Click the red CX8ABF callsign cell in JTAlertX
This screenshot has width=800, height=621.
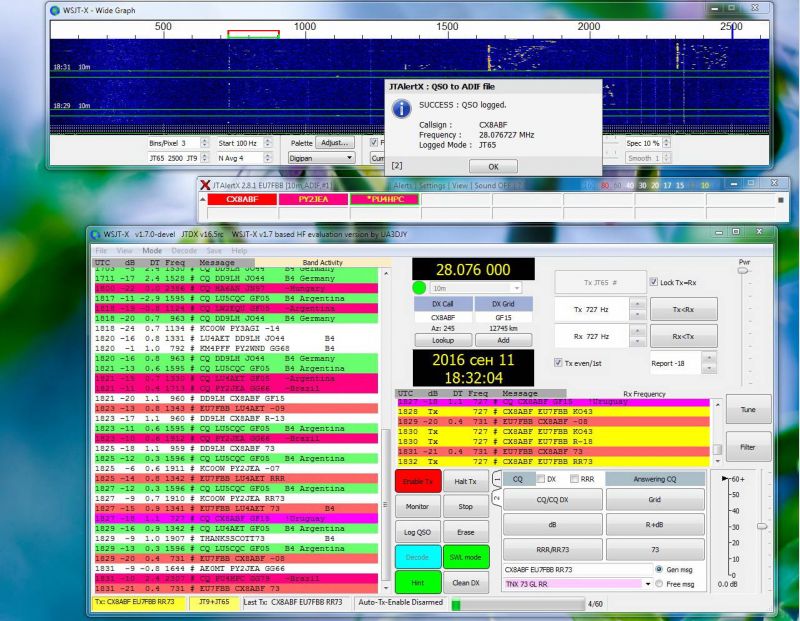(x=242, y=200)
